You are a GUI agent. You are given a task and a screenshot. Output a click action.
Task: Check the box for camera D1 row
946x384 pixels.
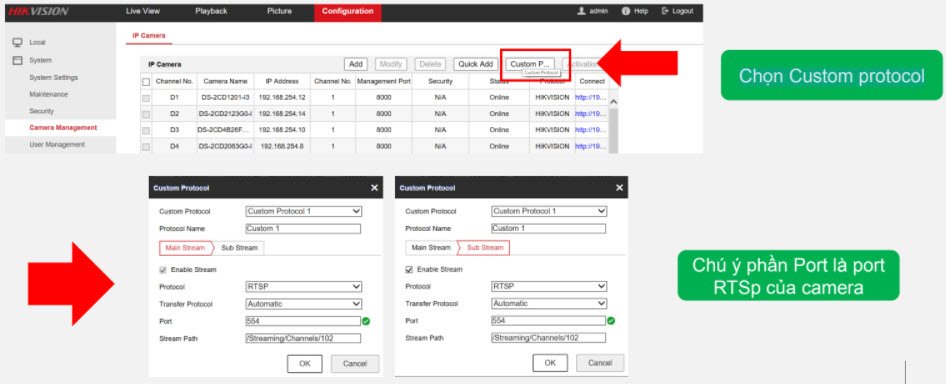146,98
